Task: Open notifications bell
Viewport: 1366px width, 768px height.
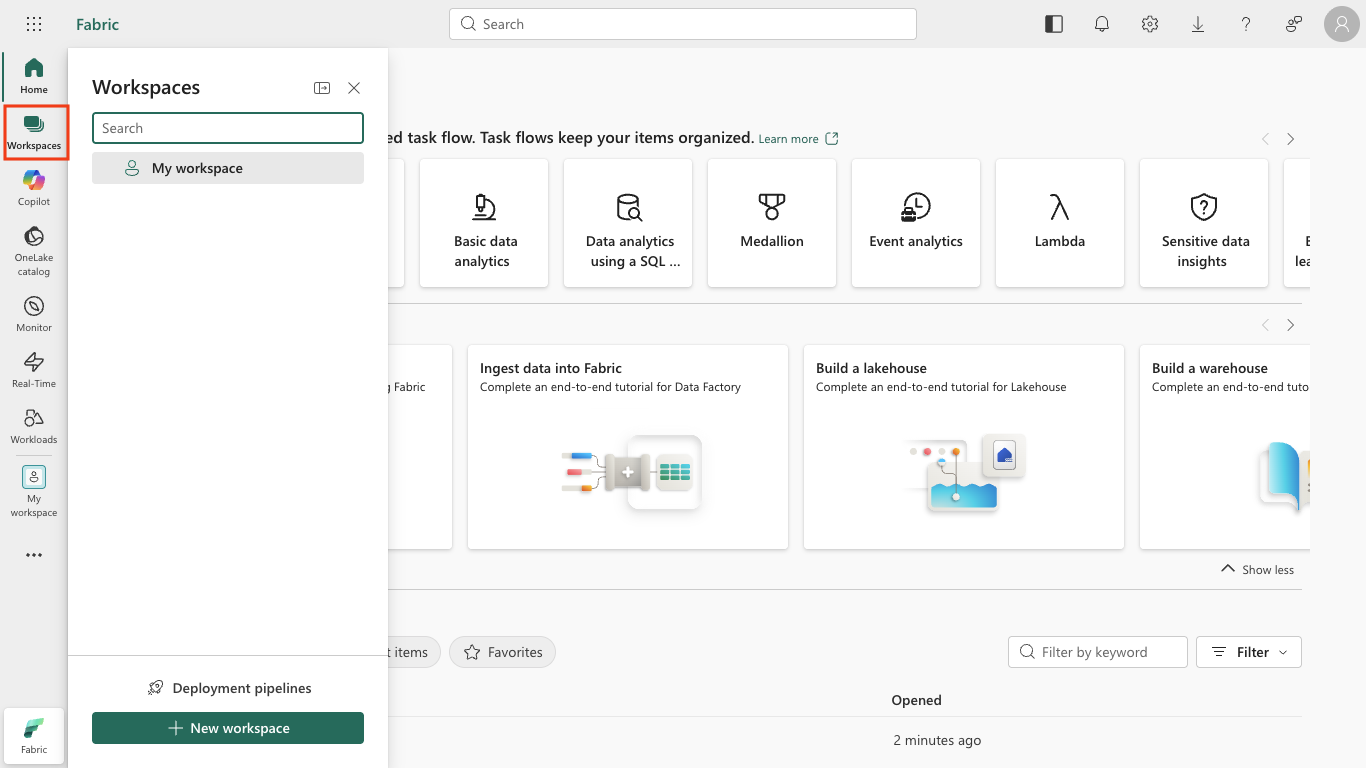Action: (1102, 24)
